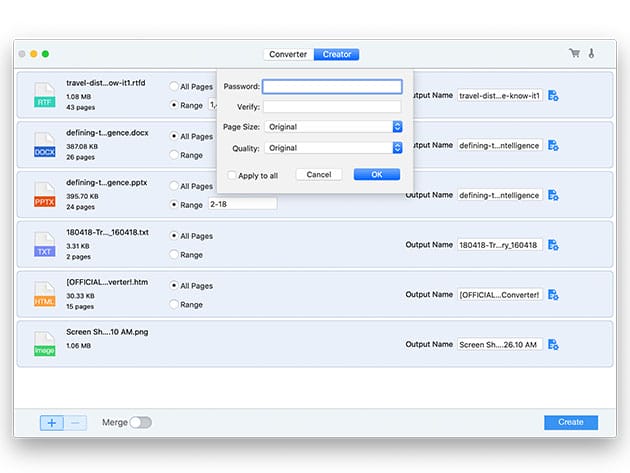Open output settings icon for OFFICIAL htm file
Viewport: 630px width, 473px height.
[x=553, y=295]
